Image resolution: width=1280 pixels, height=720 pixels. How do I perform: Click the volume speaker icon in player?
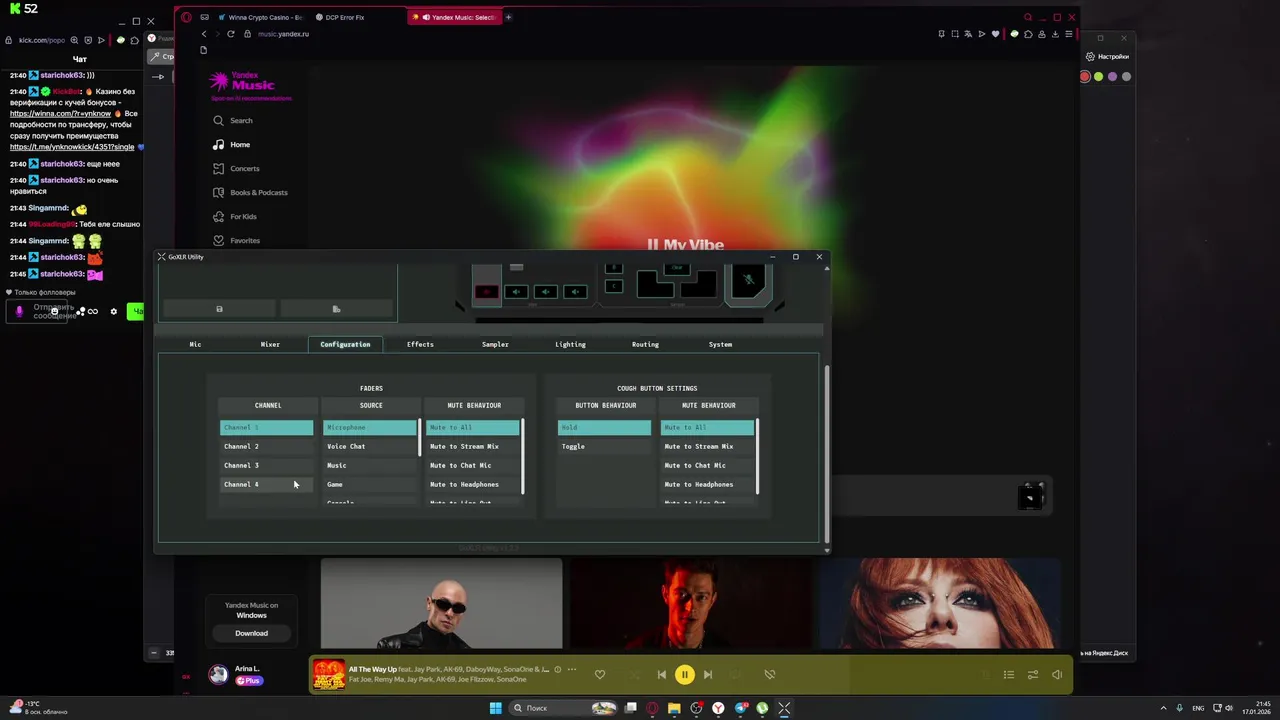pyautogui.click(x=1057, y=675)
